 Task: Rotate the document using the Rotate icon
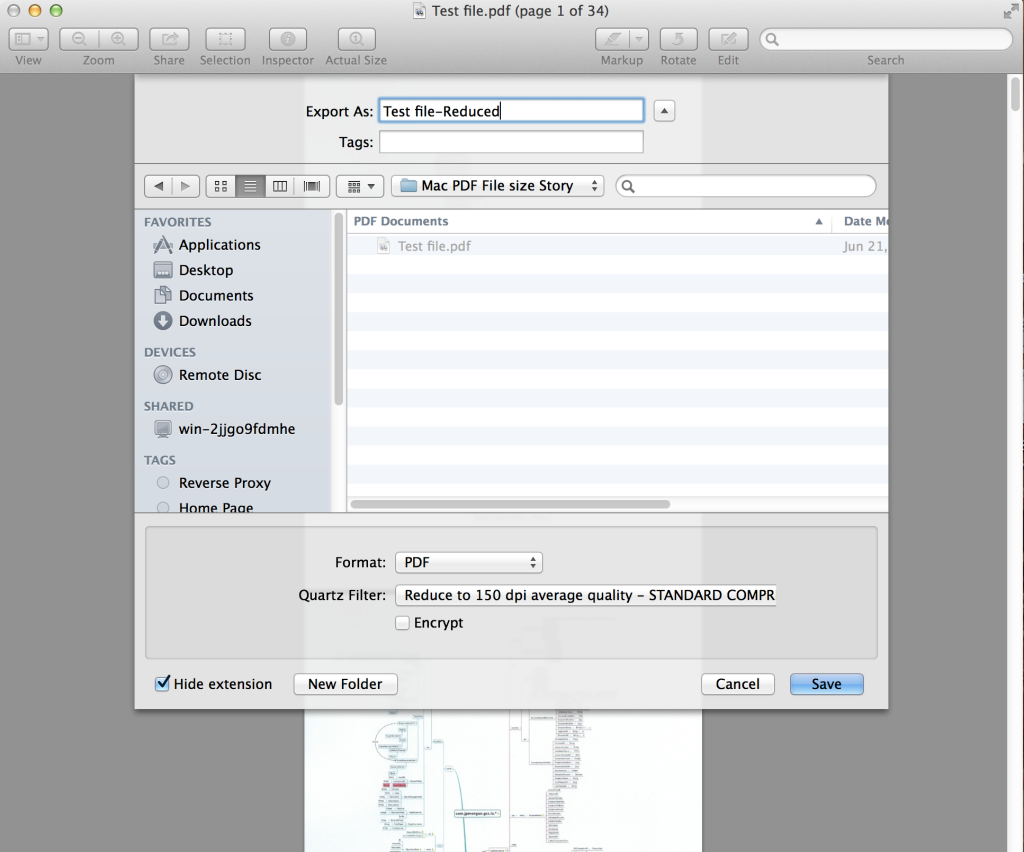[x=678, y=40]
